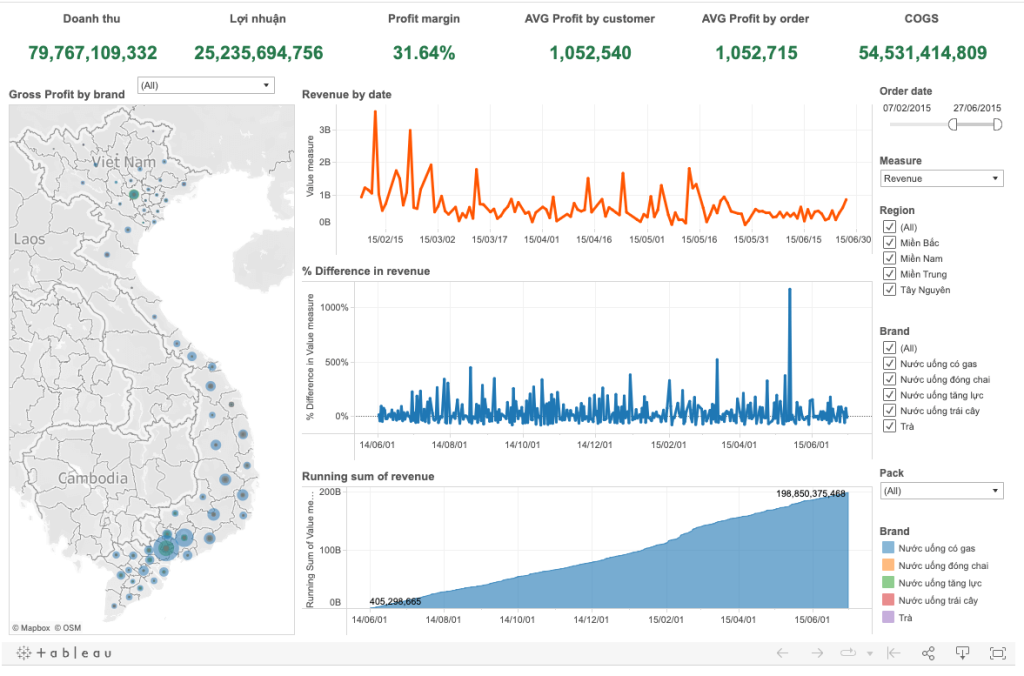The image size is (1024, 676).
Task: Uncheck the Miền Bắc region checkbox
Action: (x=889, y=242)
